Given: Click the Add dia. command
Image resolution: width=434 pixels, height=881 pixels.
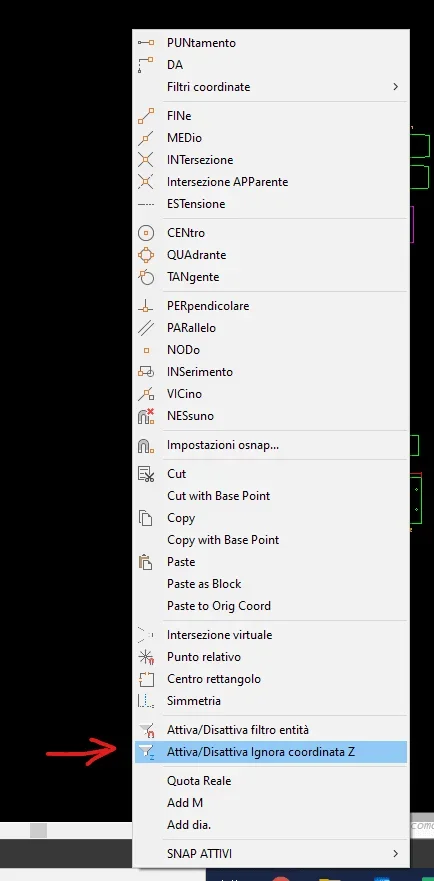Looking at the screenshot, I should [271, 825].
